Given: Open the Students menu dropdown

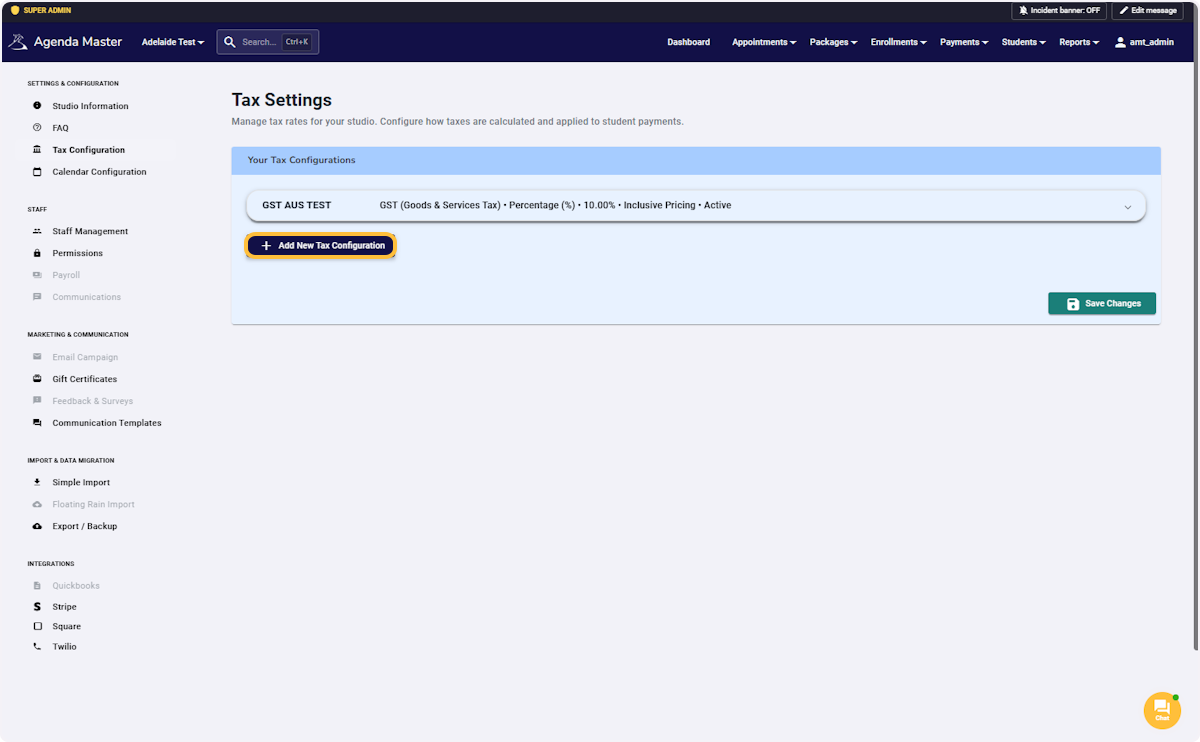Looking at the screenshot, I should (x=1024, y=42).
